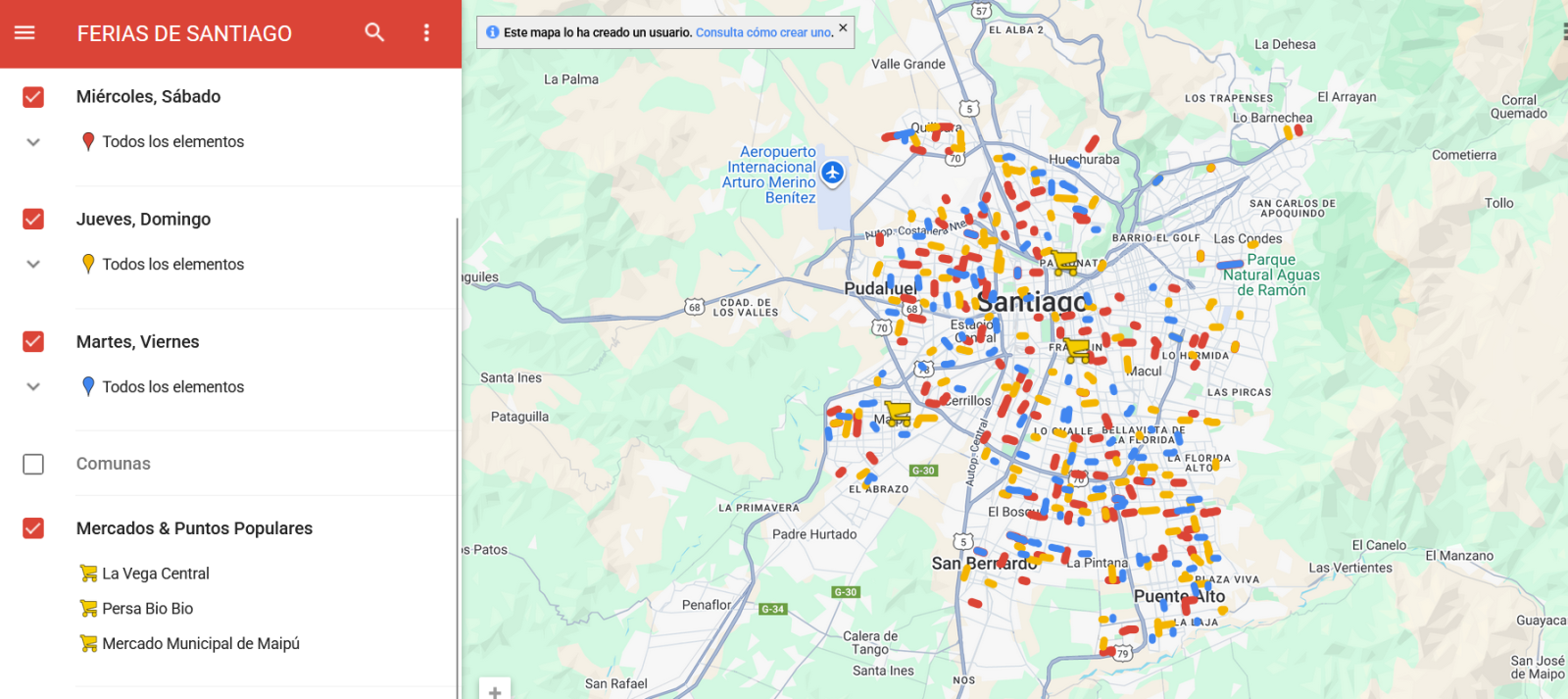Screen dimensions: 1568x699
Task: Click the airport marker icon on map
Action: coord(832,173)
